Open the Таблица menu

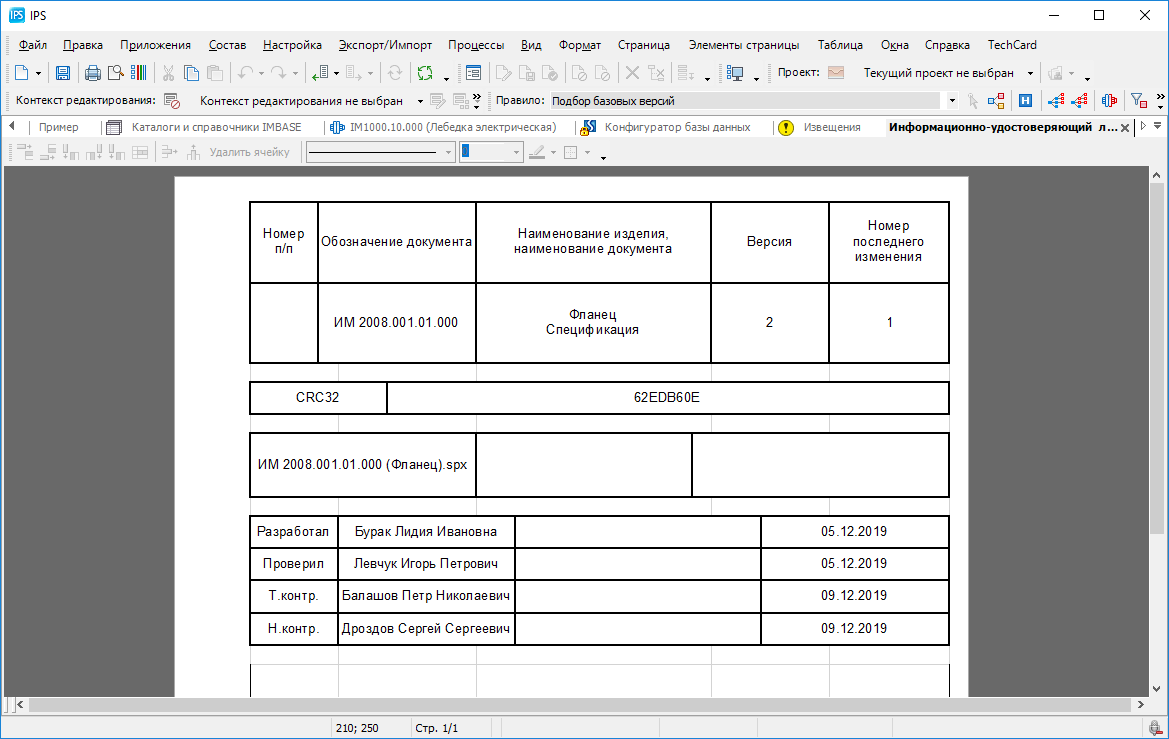pyautogui.click(x=840, y=45)
